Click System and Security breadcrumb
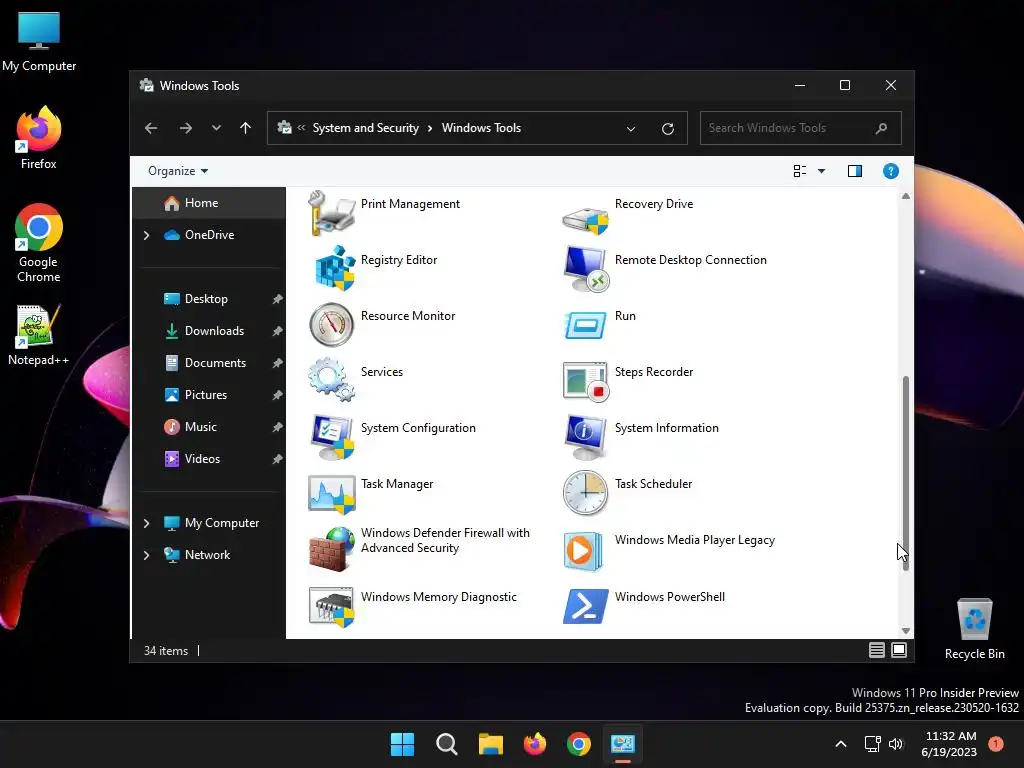1024x768 pixels. [365, 128]
